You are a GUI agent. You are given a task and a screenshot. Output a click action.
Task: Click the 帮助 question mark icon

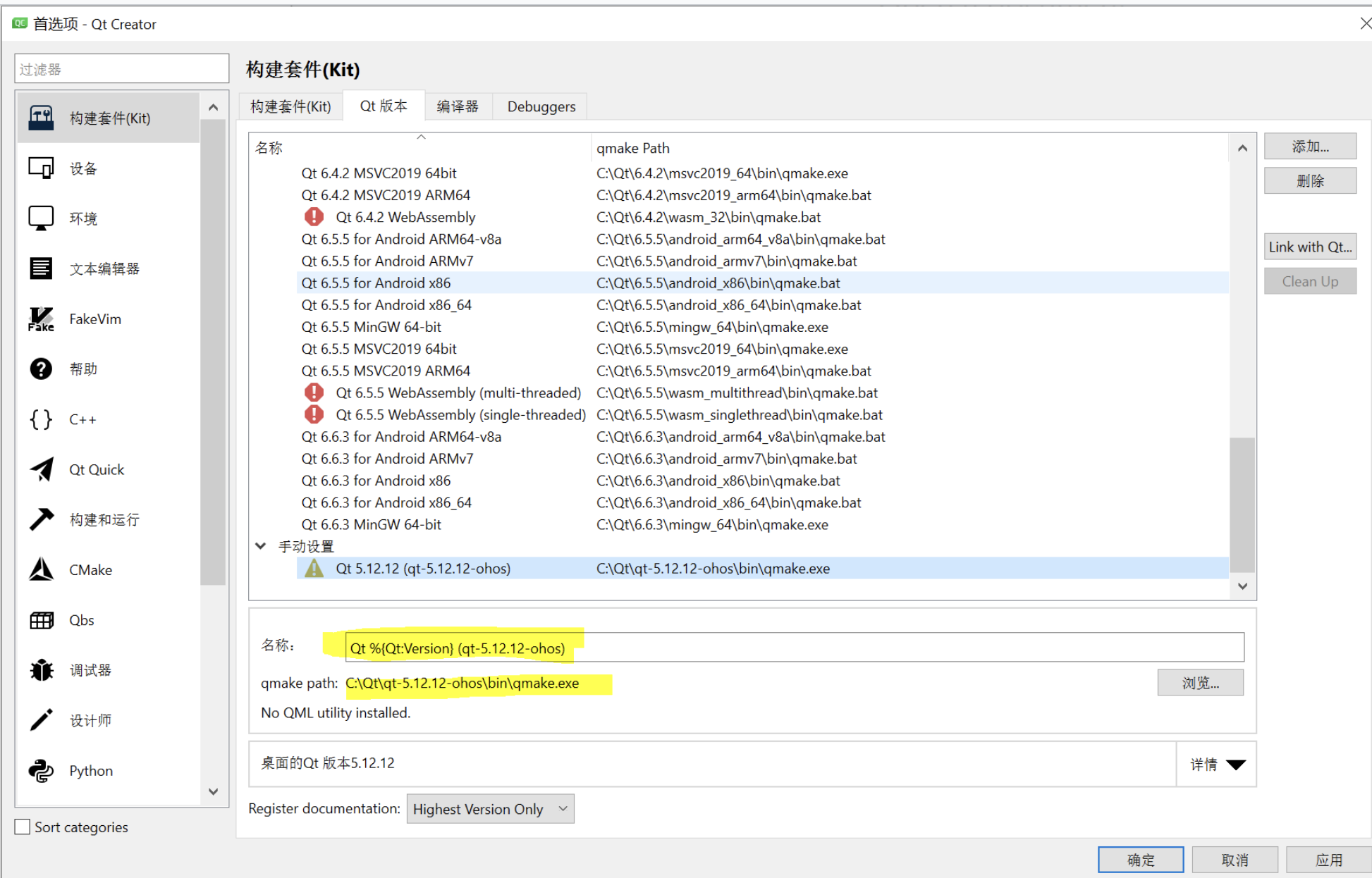tap(42, 369)
